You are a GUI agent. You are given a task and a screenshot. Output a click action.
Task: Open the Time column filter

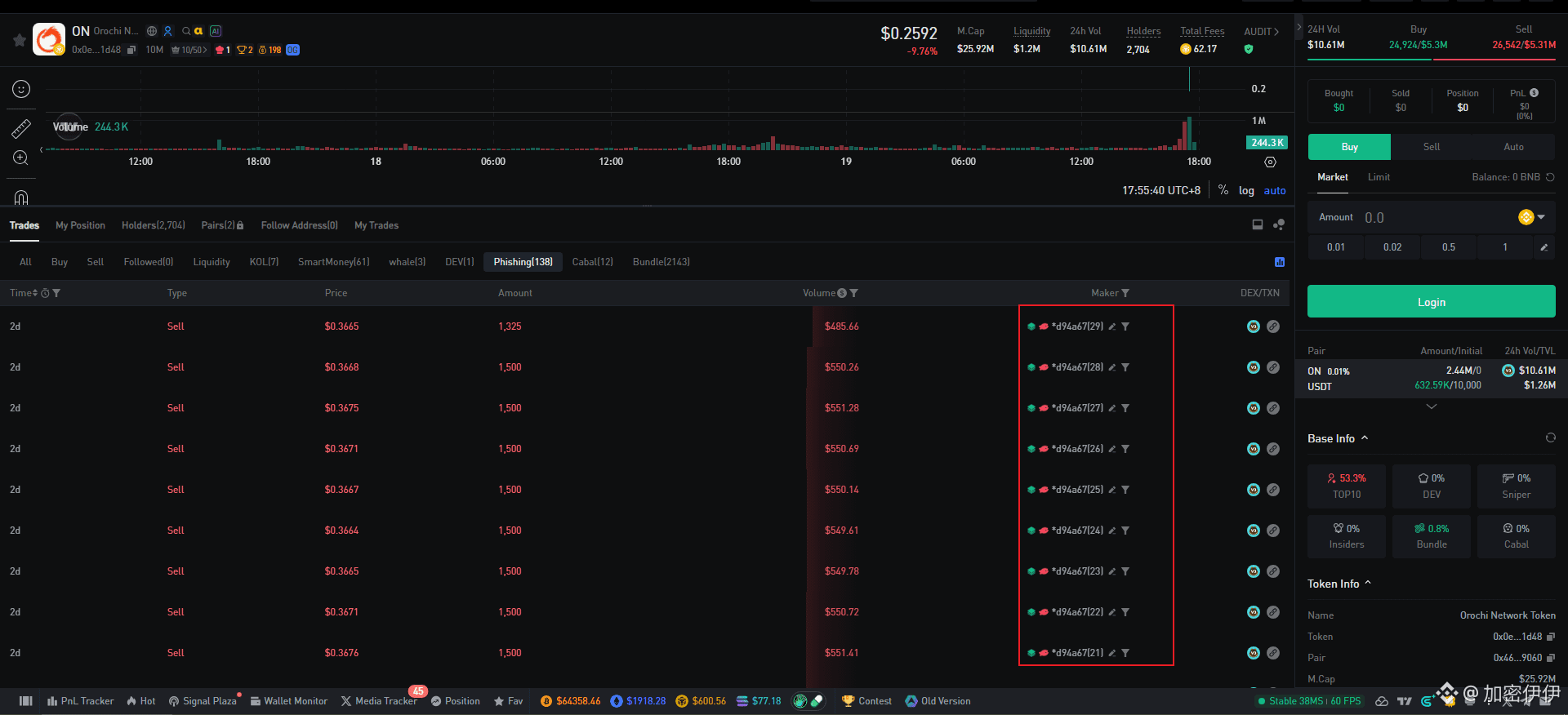(x=56, y=293)
